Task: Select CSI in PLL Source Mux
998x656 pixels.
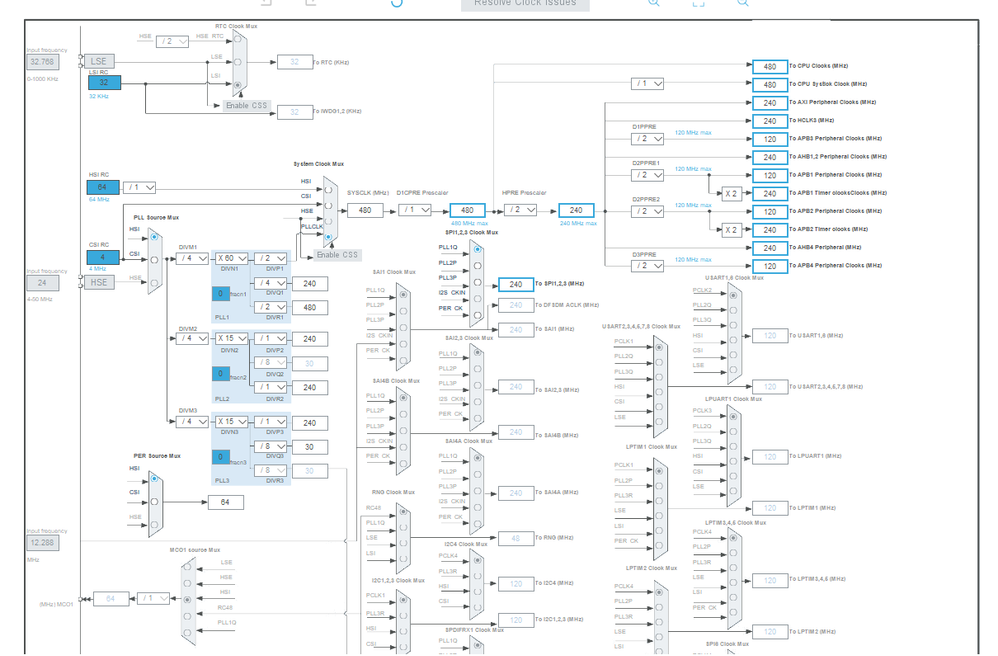Action: (x=154, y=260)
